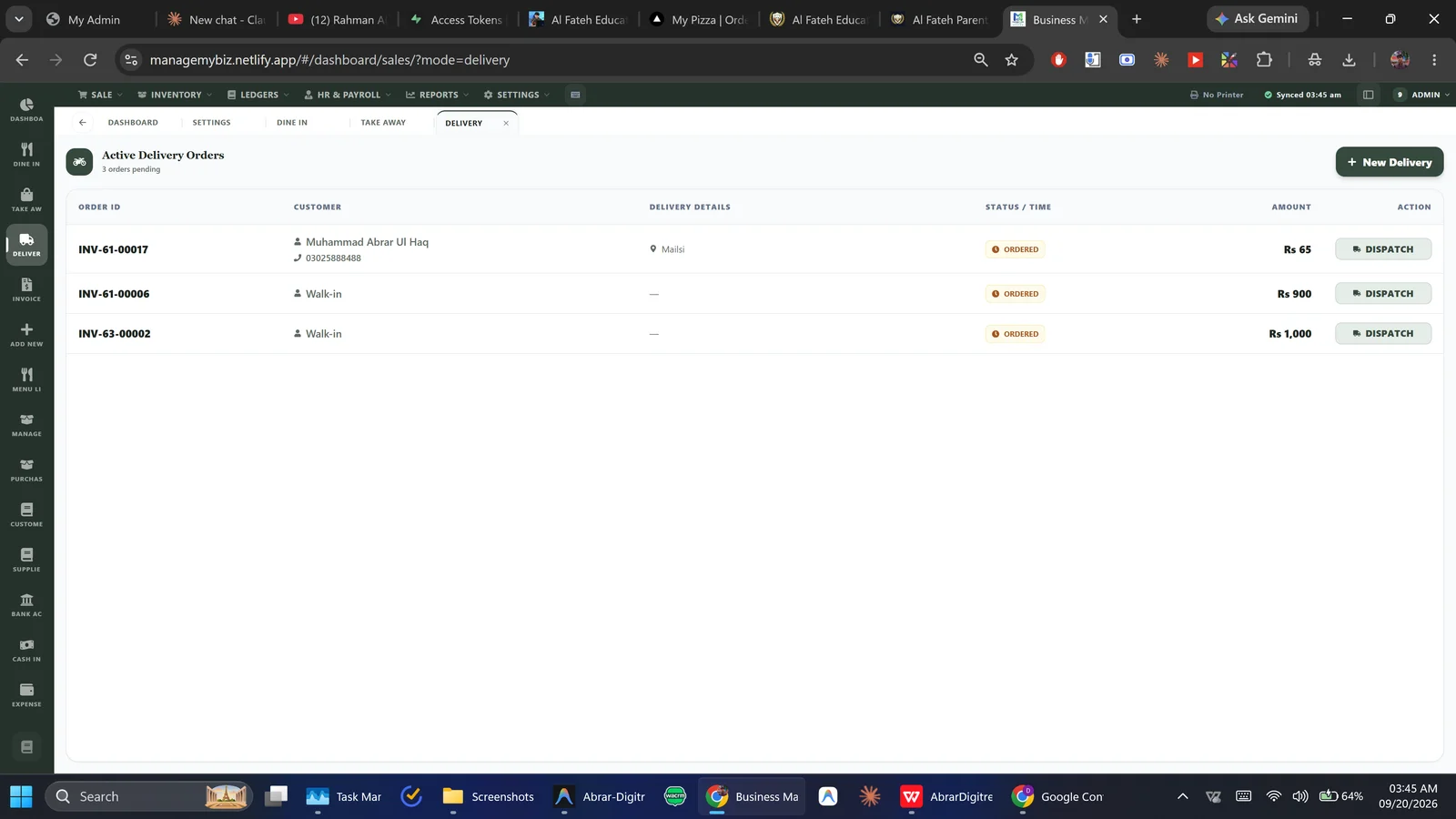Open Invoice sidebar icon
This screenshot has height=819, width=1456.
click(x=26, y=289)
